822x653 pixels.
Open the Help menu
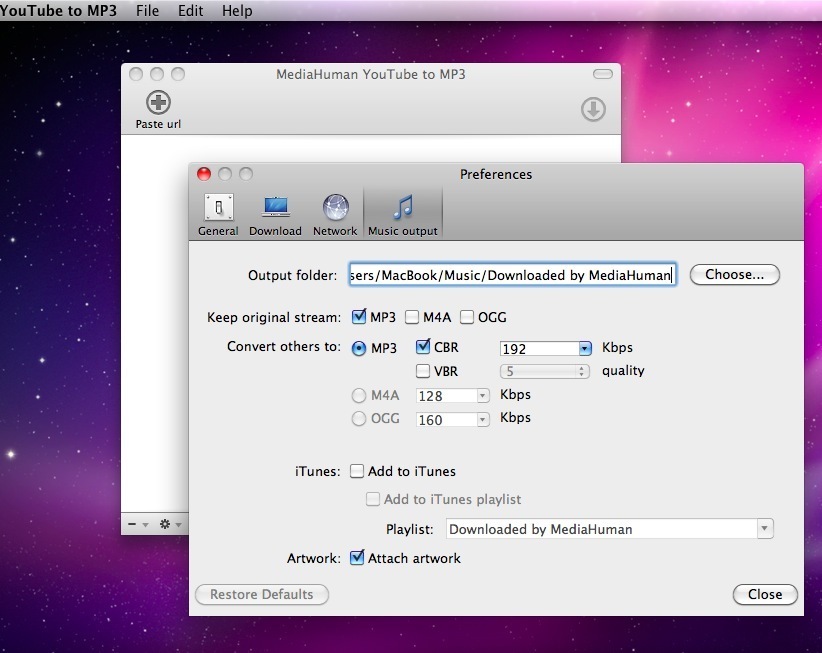[x=237, y=11]
